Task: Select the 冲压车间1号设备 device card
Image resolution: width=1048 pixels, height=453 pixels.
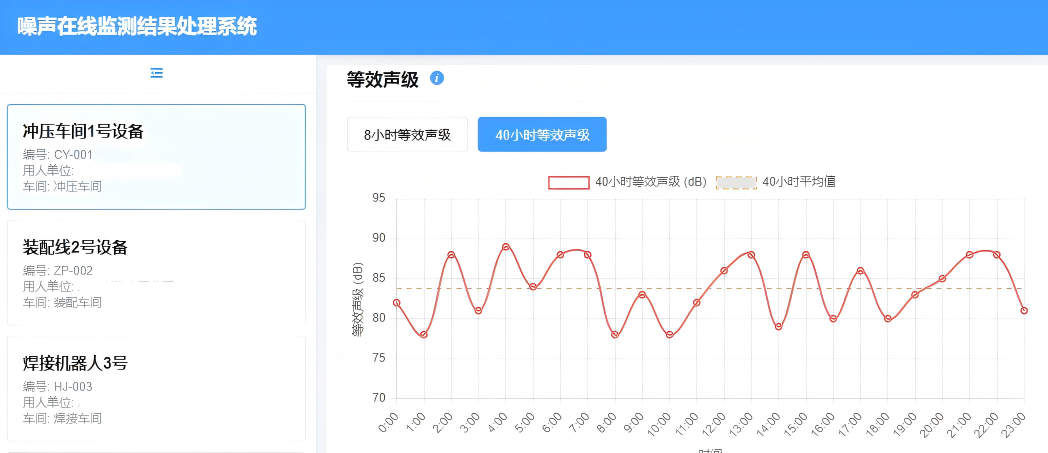Action: pyautogui.click(x=156, y=157)
